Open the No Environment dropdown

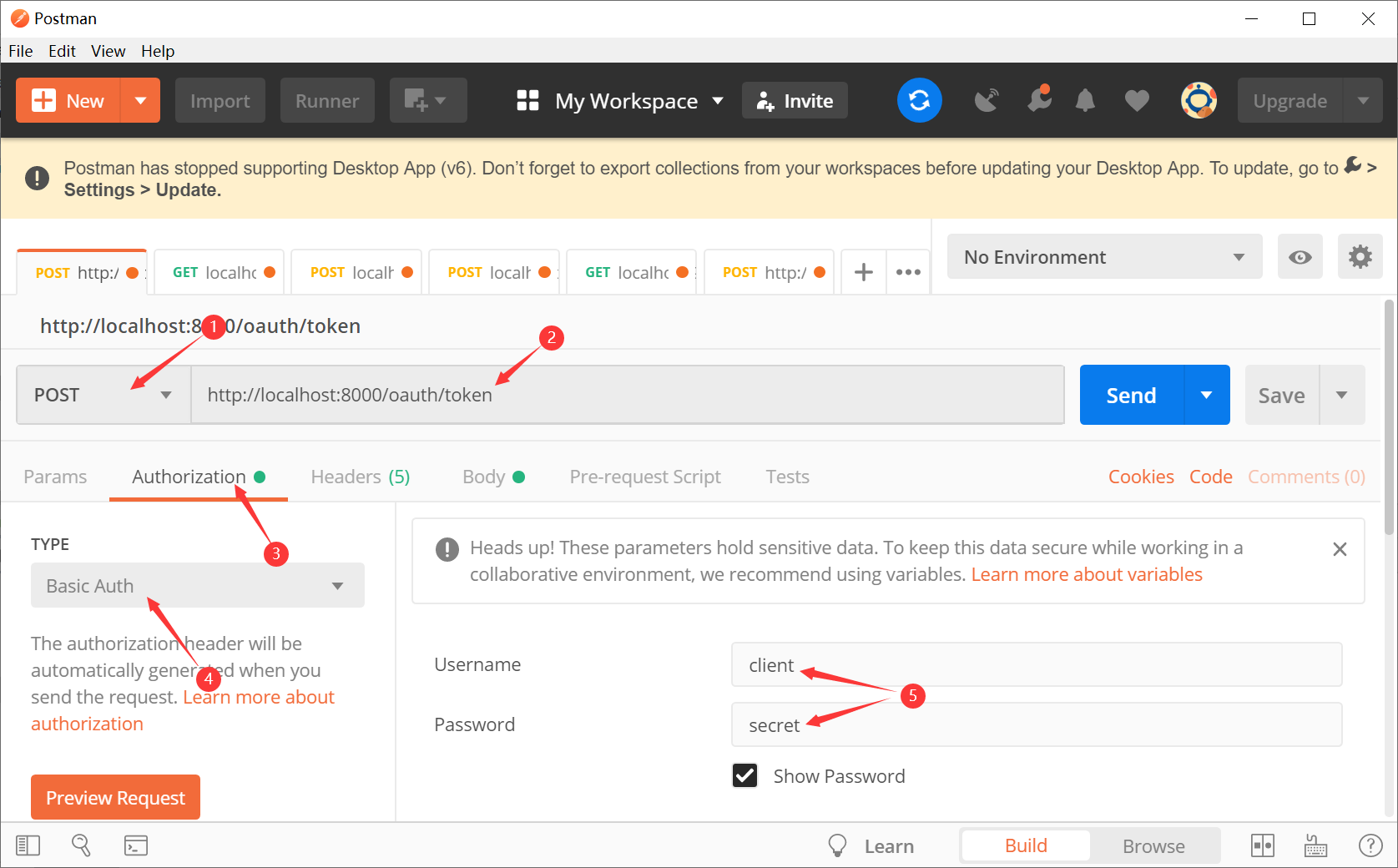pyautogui.click(x=1104, y=257)
